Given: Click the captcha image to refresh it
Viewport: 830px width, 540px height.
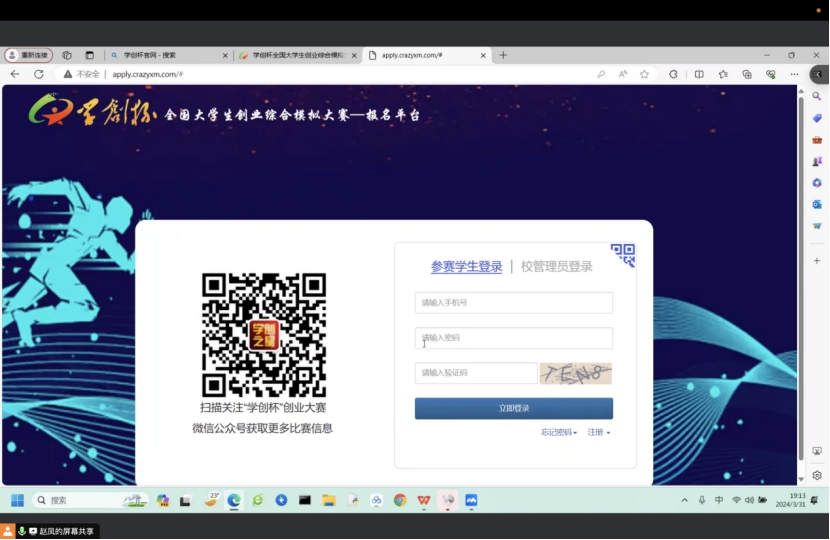Looking at the screenshot, I should (575, 373).
